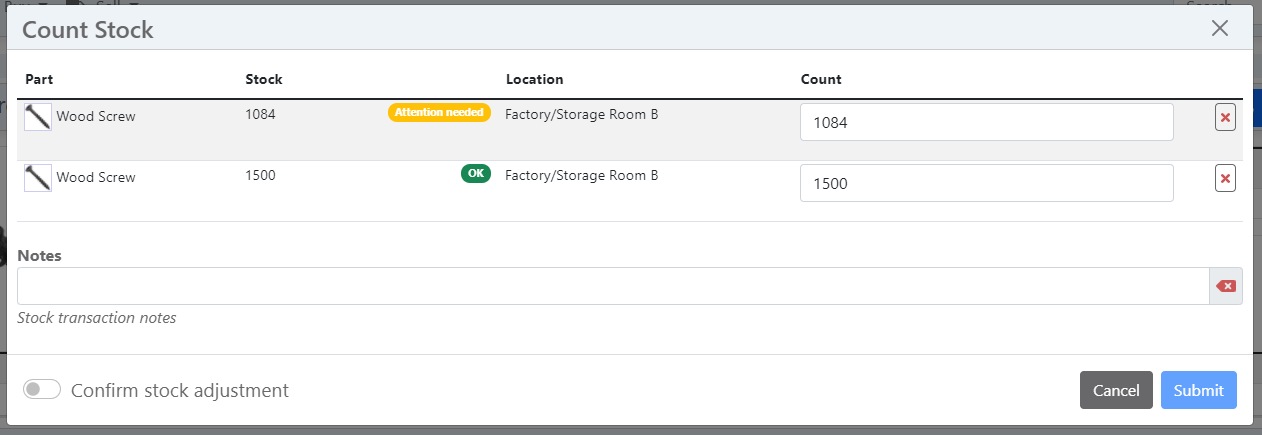Click the yellow Attention needed badge

coord(439,113)
